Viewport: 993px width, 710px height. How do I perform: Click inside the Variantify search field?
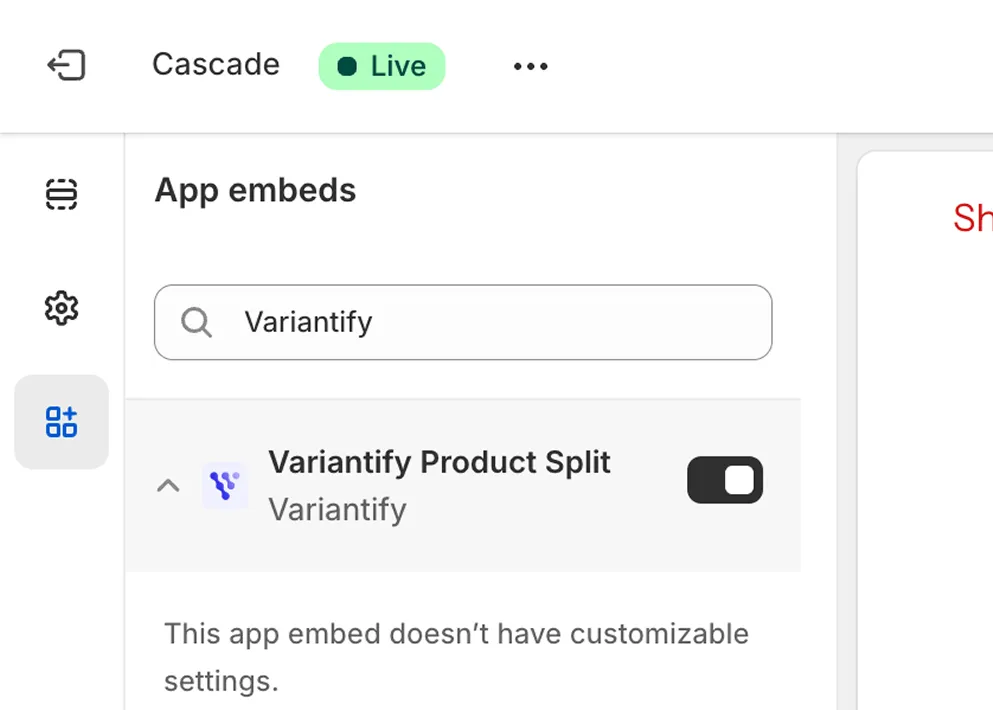pyautogui.click(x=462, y=322)
